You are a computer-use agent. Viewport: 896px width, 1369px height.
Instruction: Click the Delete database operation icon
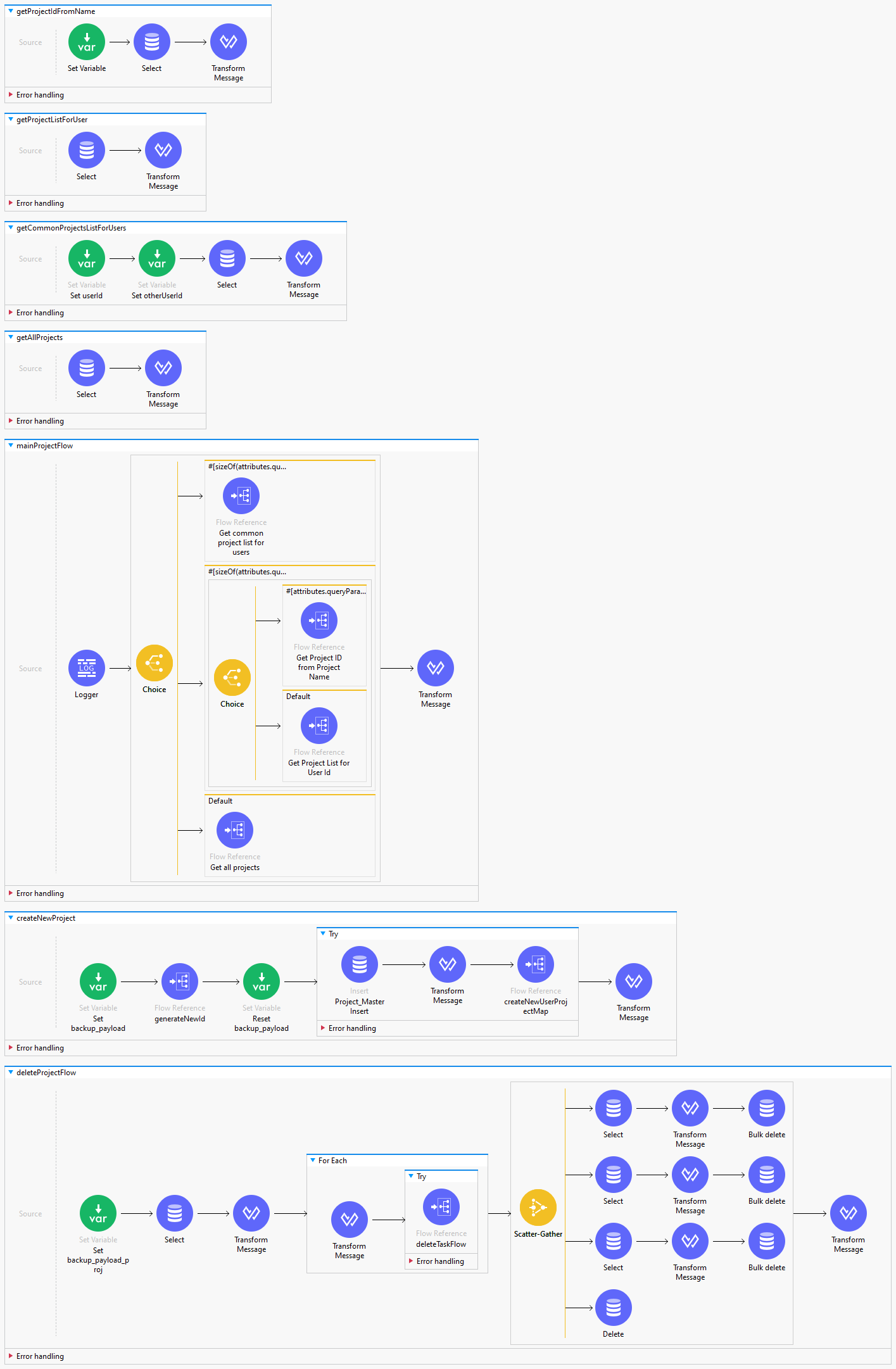pyautogui.click(x=614, y=1308)
